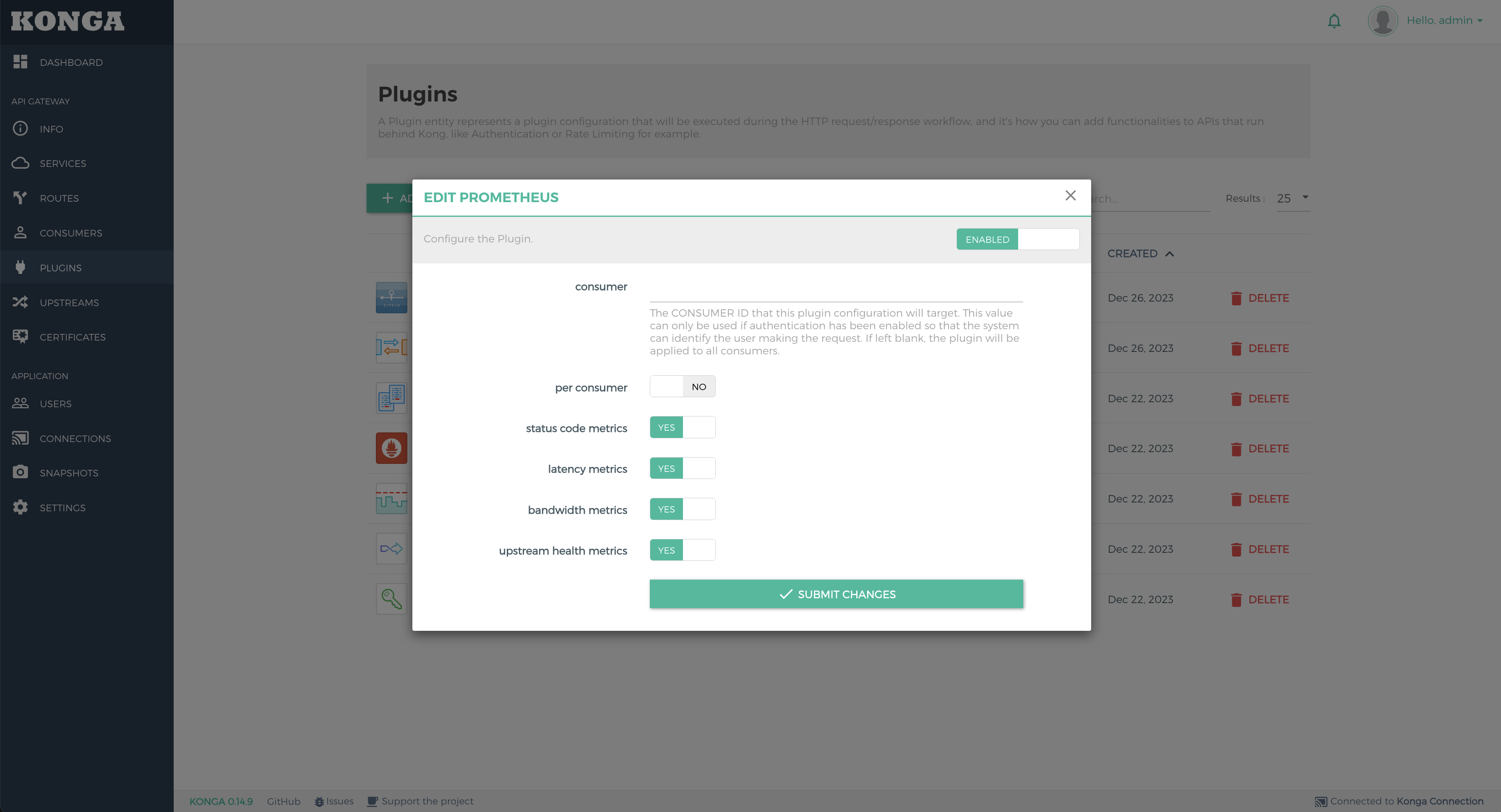This screenshot has width=1501, height=812.
Task: Select the Upstreams navigation icon
Action: click(x=20, y=301)
